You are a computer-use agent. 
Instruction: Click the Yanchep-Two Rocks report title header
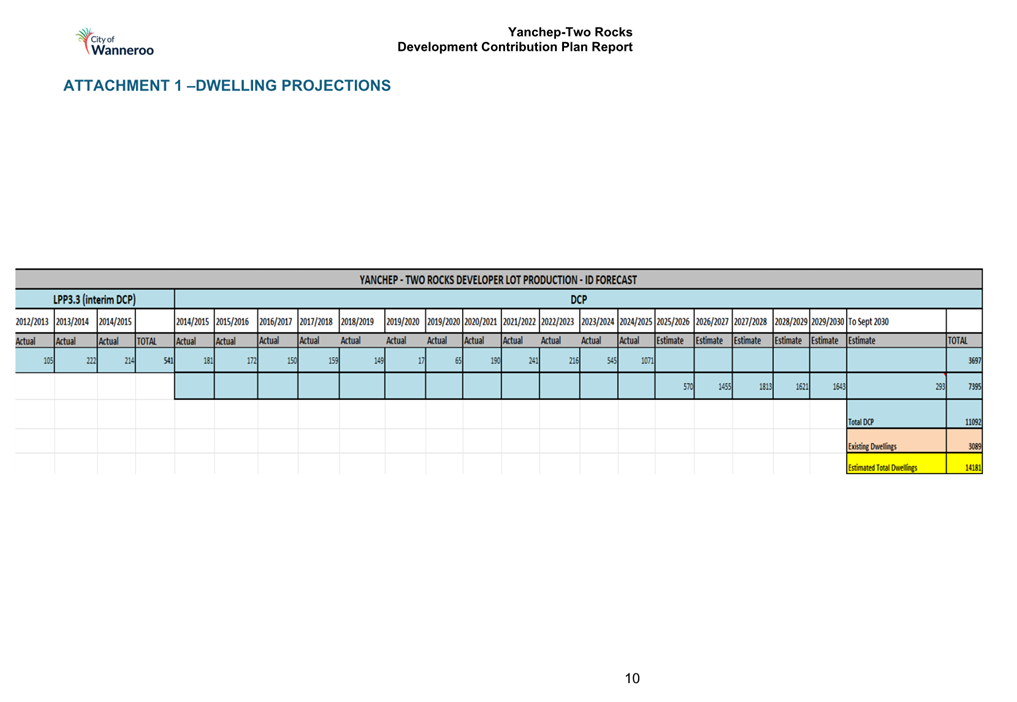pos(514,41)
